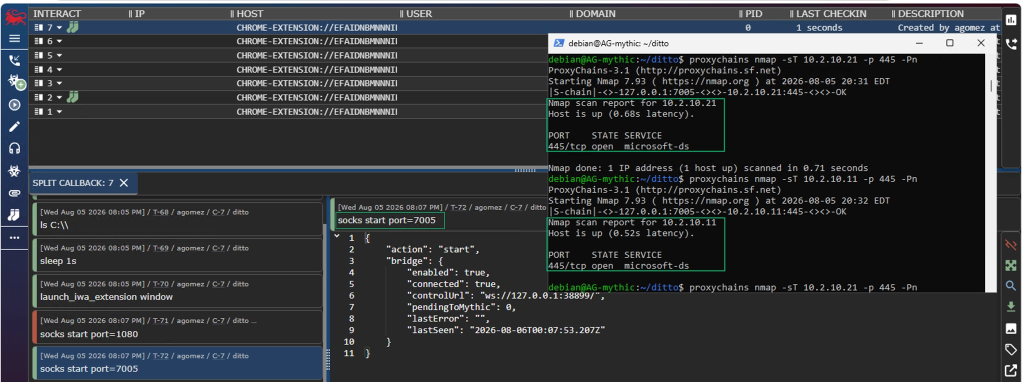Sort by the IP column header

point(140,13)
